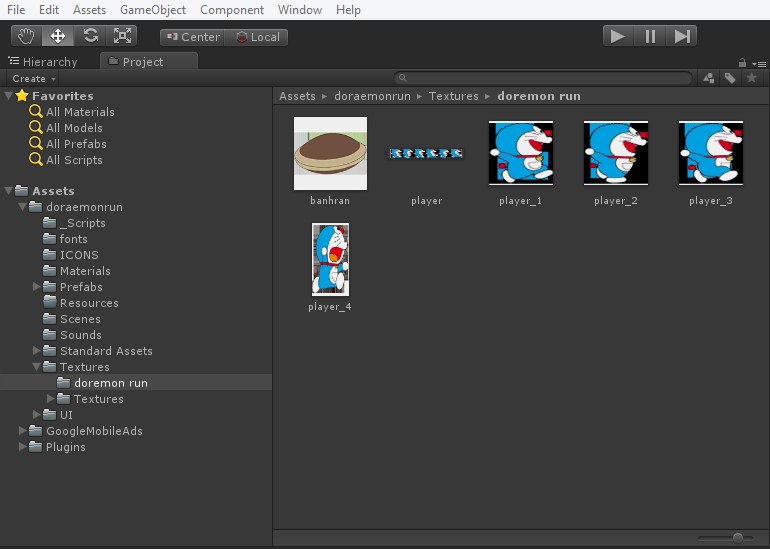770x549 pixels.
Task: Select All Prefabs favorite search
Action: pyautogui.click(x=76, y=144)
